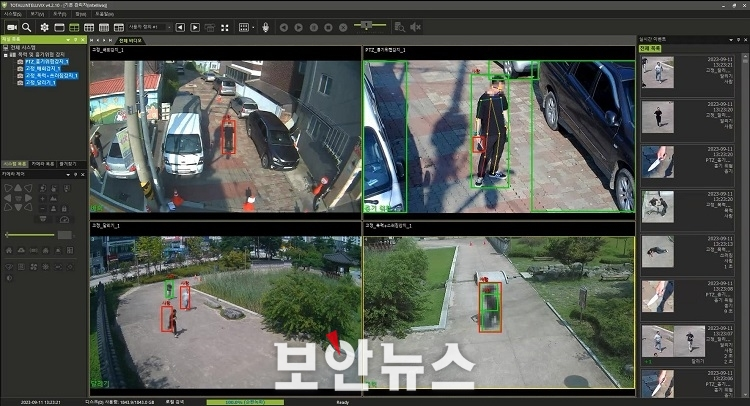
Task: Click PTZ down arrow
Action: pyautogui.click(x=18, y=208)
